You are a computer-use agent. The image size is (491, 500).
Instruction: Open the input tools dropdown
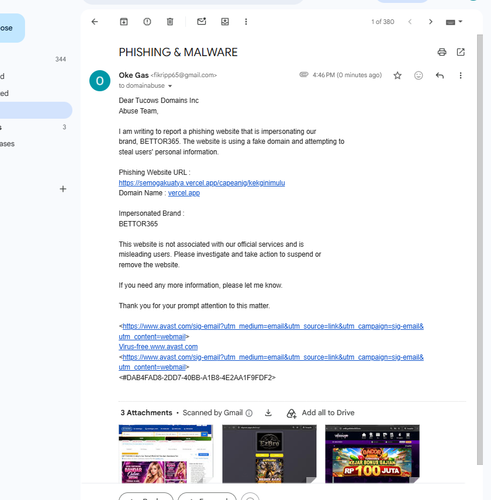[454, 22]
